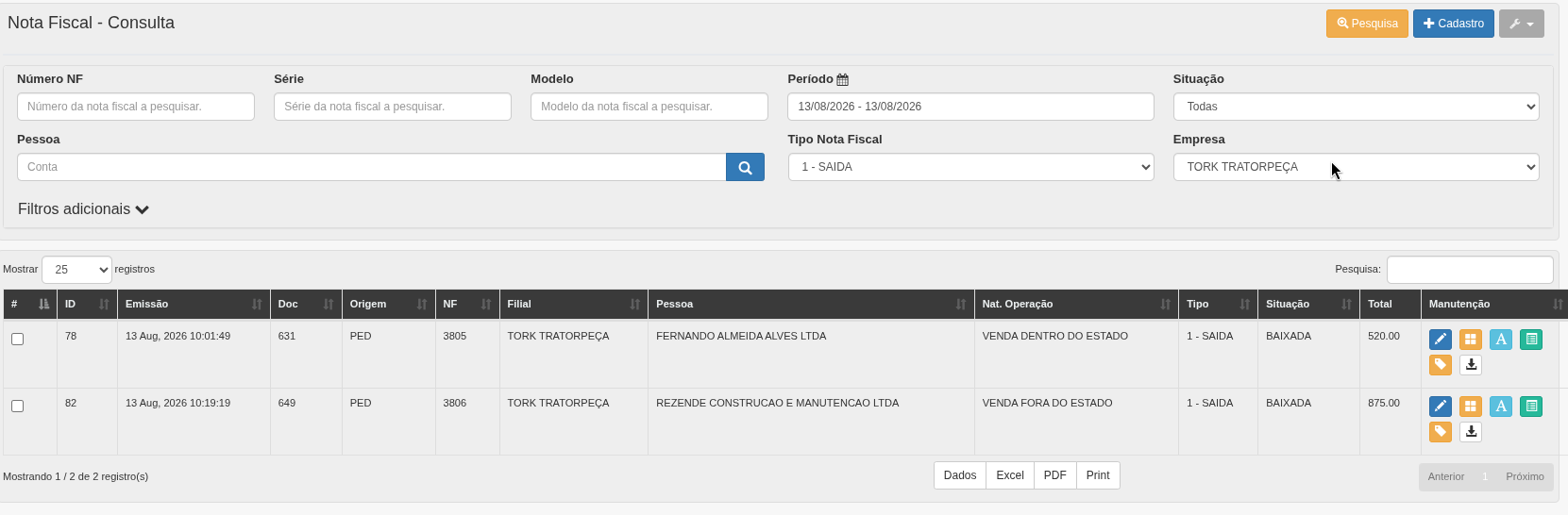Export the table to Excel
This screenshot has width=1568, height=515.
tap(1010, 475)
